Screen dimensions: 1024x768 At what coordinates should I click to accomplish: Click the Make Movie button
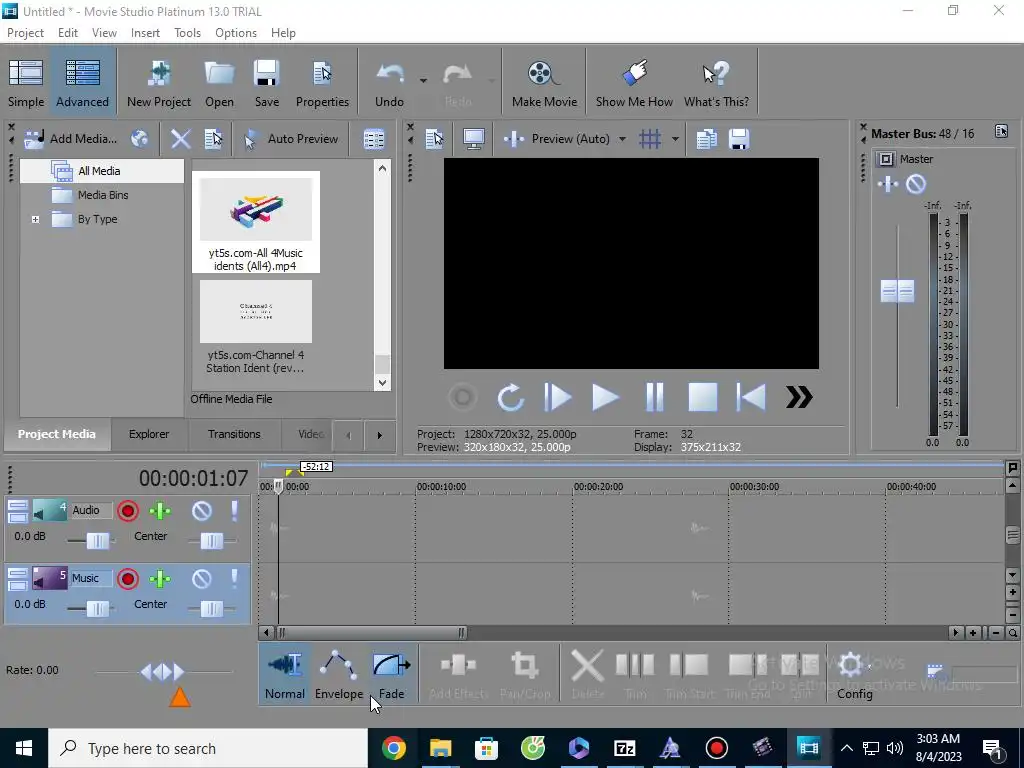pos(544,83)
